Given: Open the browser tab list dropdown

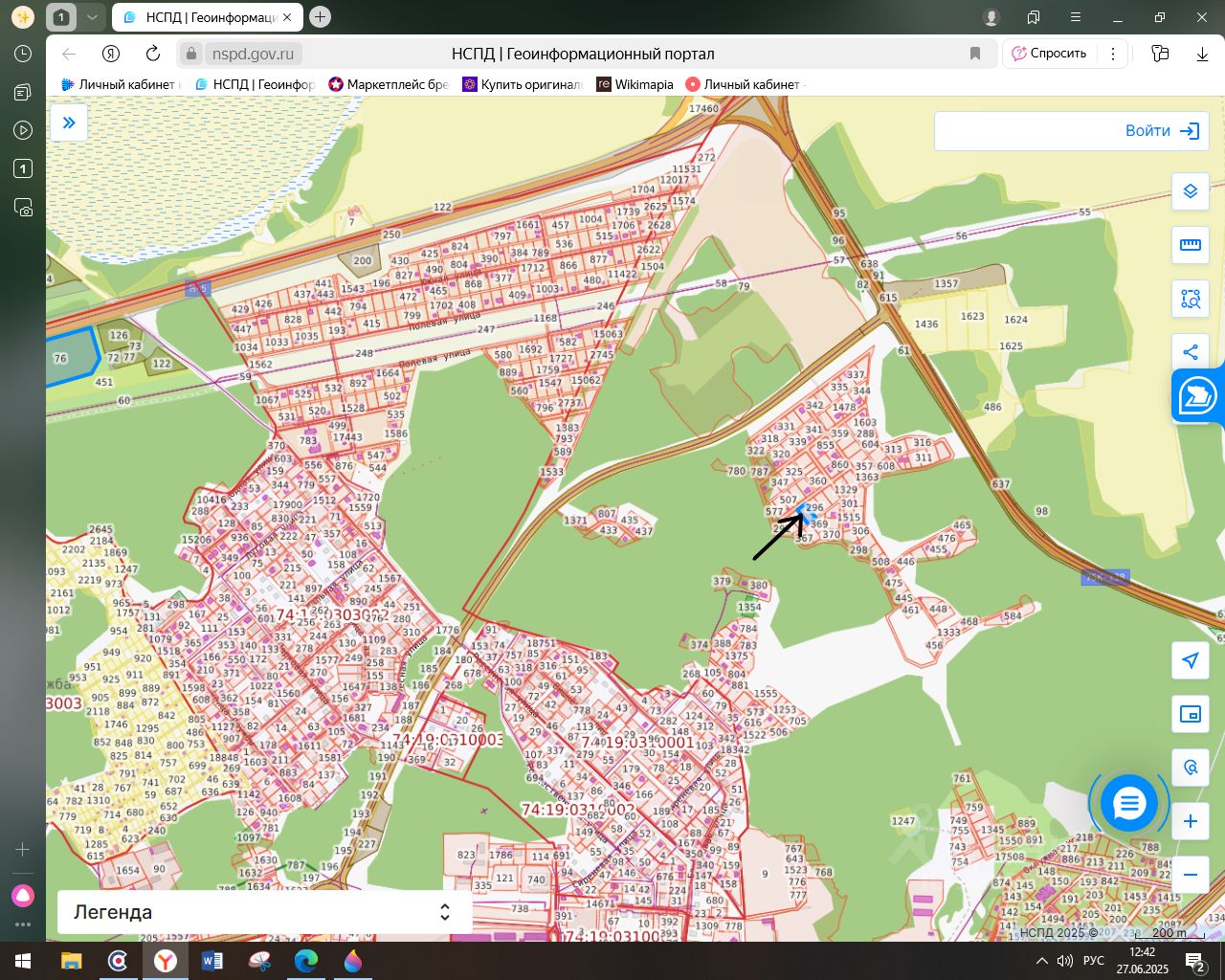Looking at the screenshot, I should [x=92, y=17].
